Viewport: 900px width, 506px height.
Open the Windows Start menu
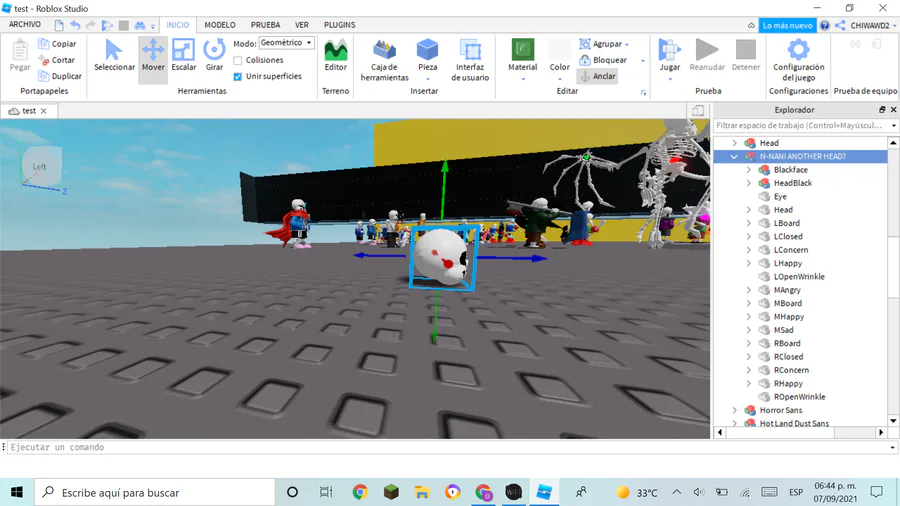click(x=17, y=492)
